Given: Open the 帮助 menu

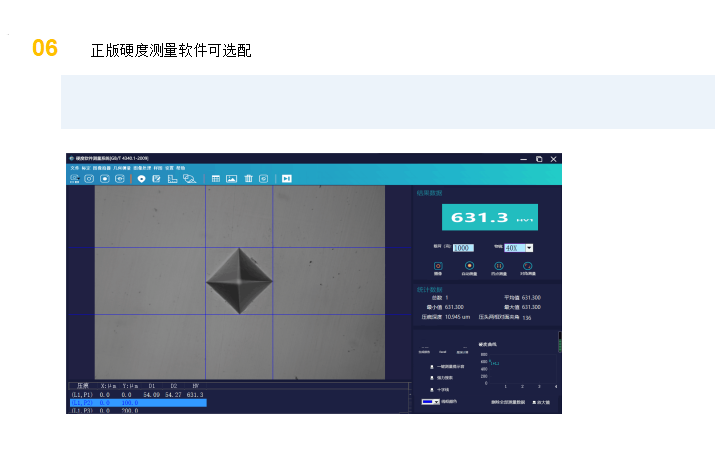Looking at the screenshot, I should click(180, 168).
